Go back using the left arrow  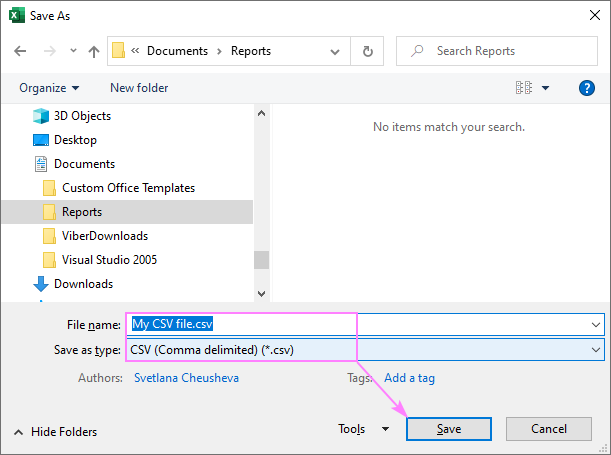click(20, 51)
